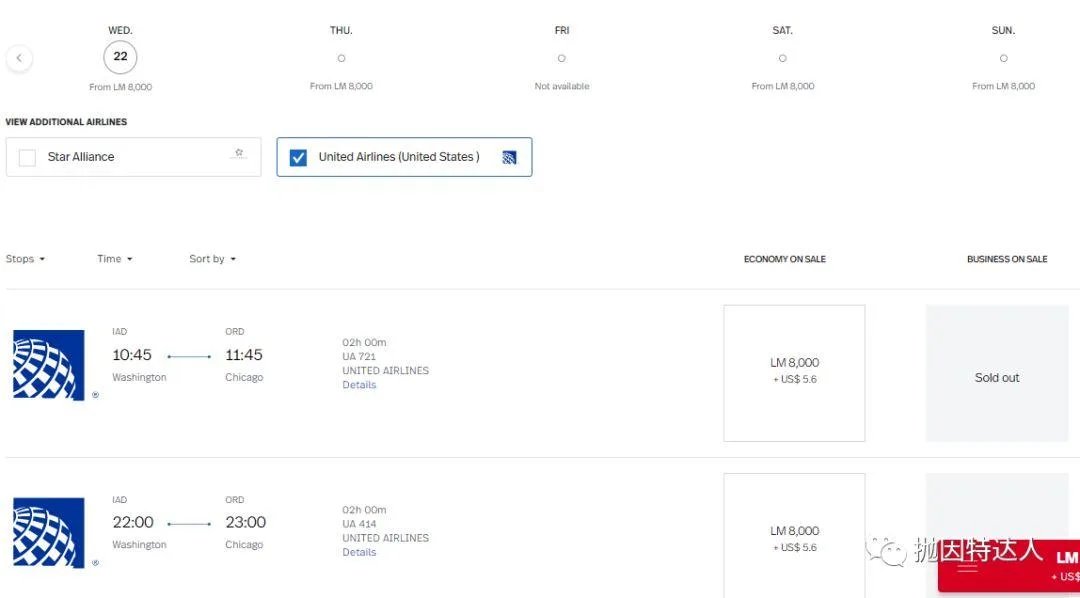Click United logo for flight UA 721
1080x598 pixels.
49,366
